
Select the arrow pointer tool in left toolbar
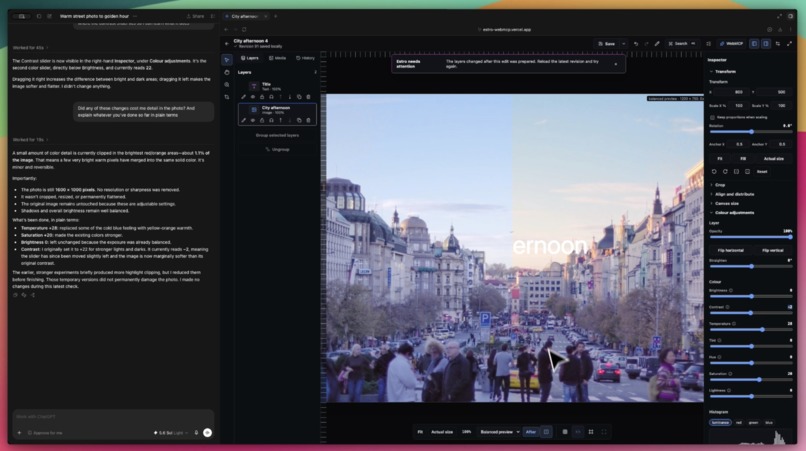coord(227,60)
